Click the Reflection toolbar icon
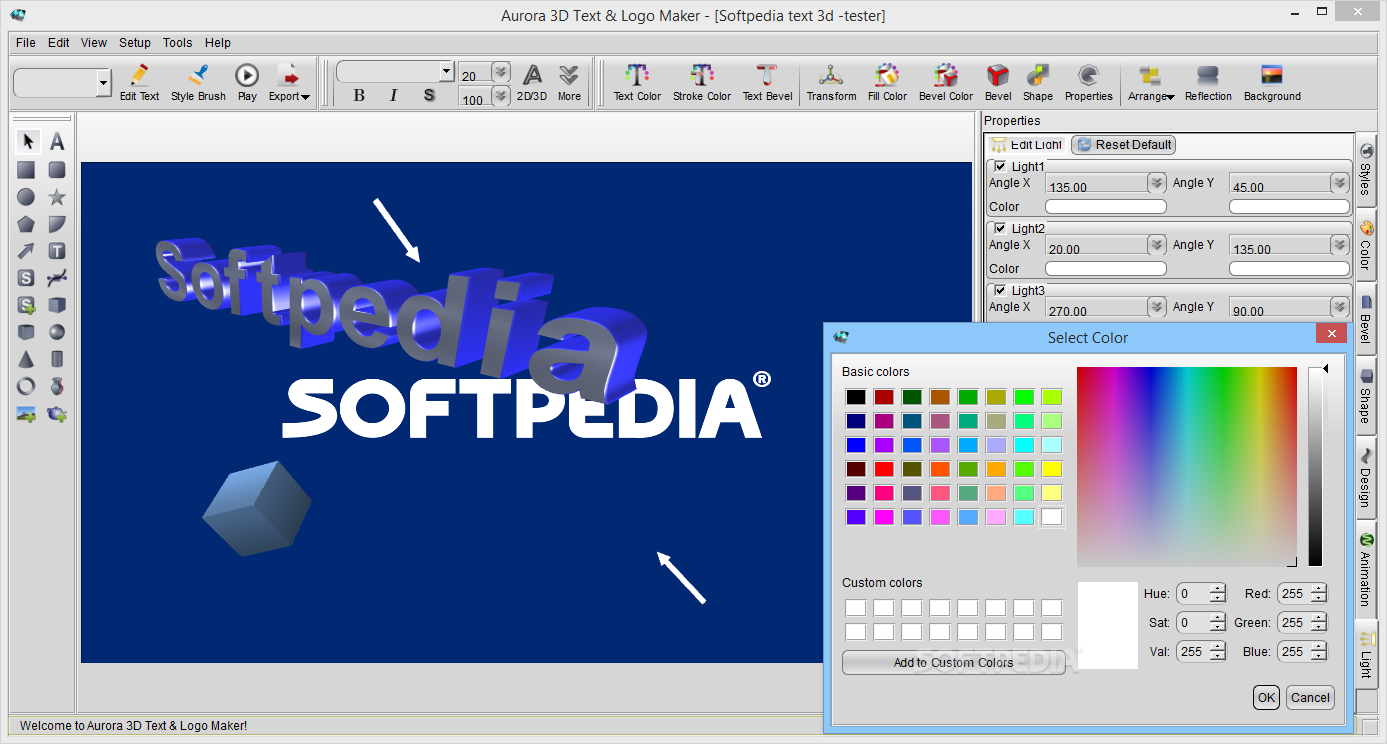 (x=1208, y=82)
